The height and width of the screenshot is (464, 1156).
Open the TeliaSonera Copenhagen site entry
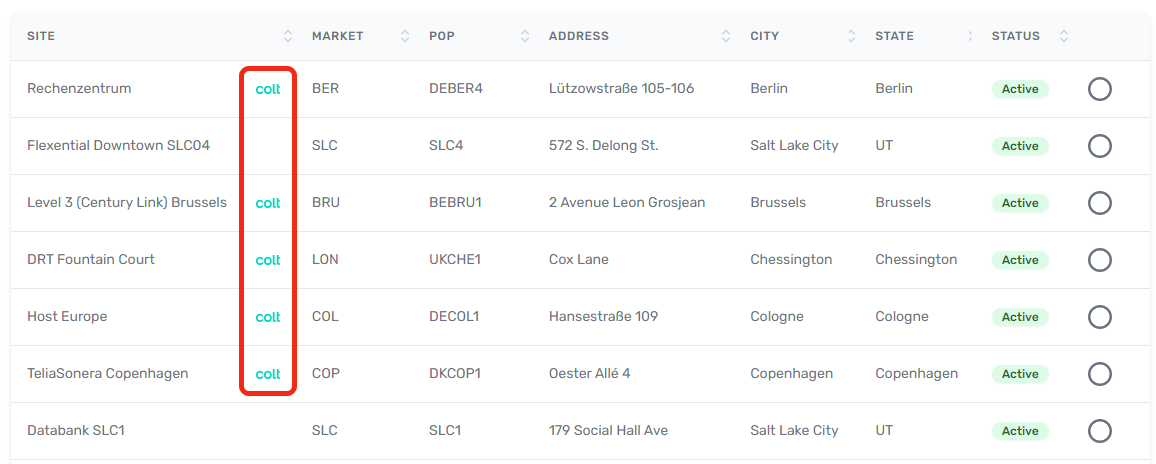[108, 374]
